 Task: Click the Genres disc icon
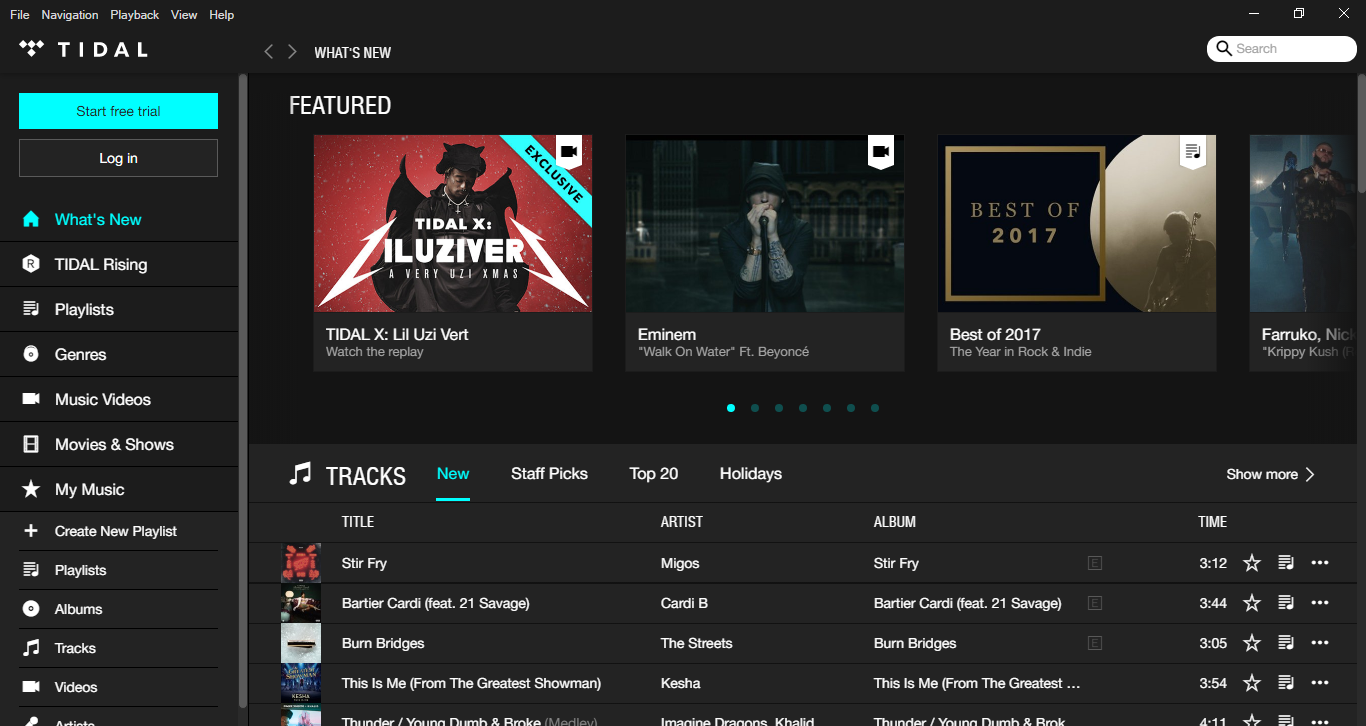31,354
